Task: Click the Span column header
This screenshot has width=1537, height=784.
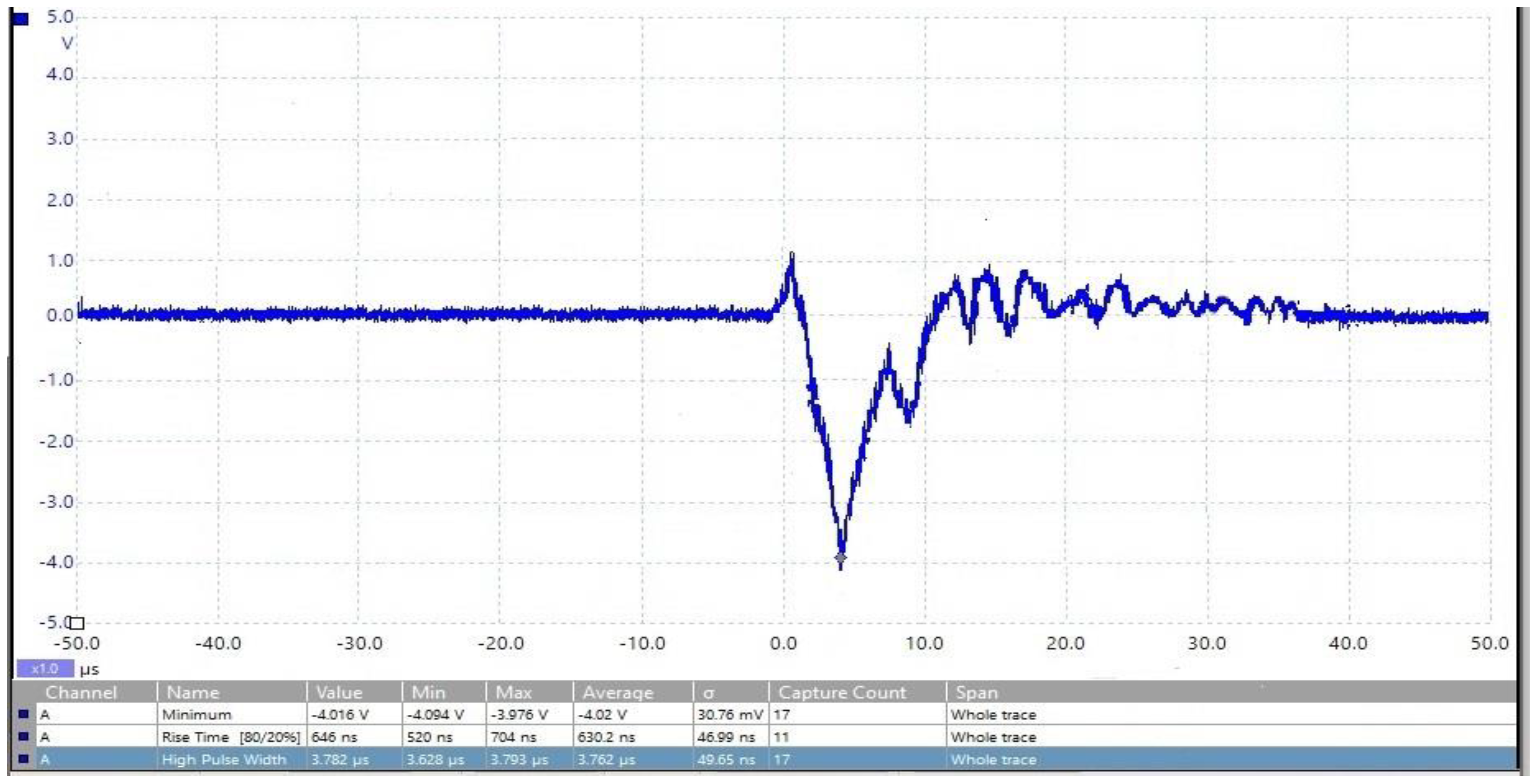Action: [x=977, y=693]
